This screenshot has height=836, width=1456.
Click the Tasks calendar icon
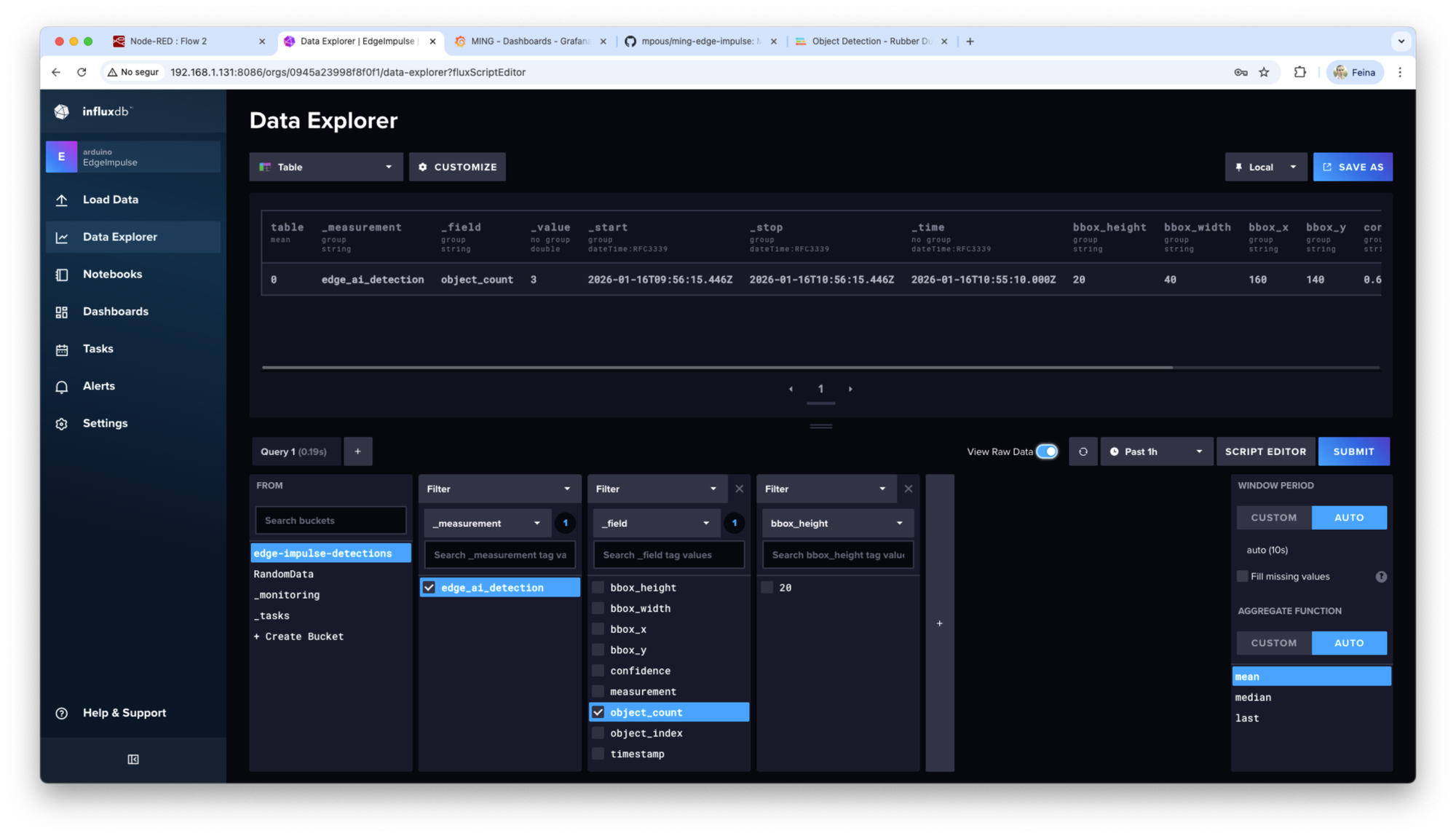pos(62,350)
